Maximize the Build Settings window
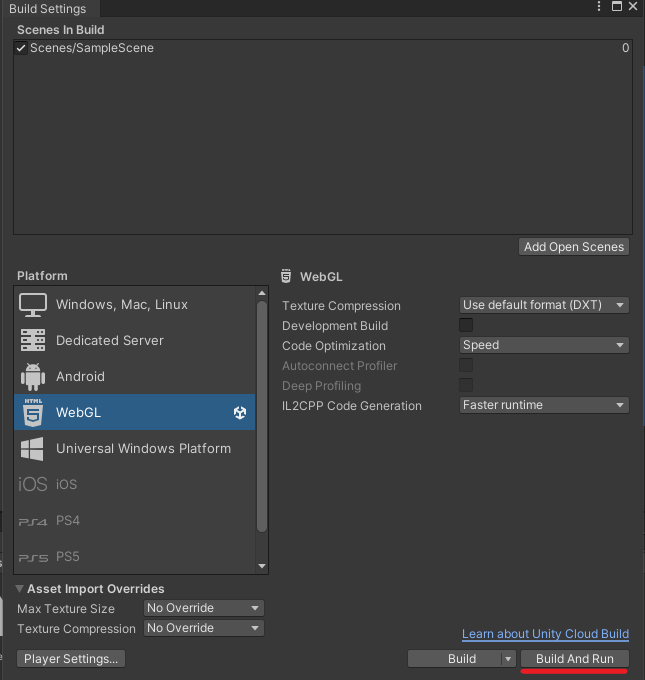 pos(617,6)
